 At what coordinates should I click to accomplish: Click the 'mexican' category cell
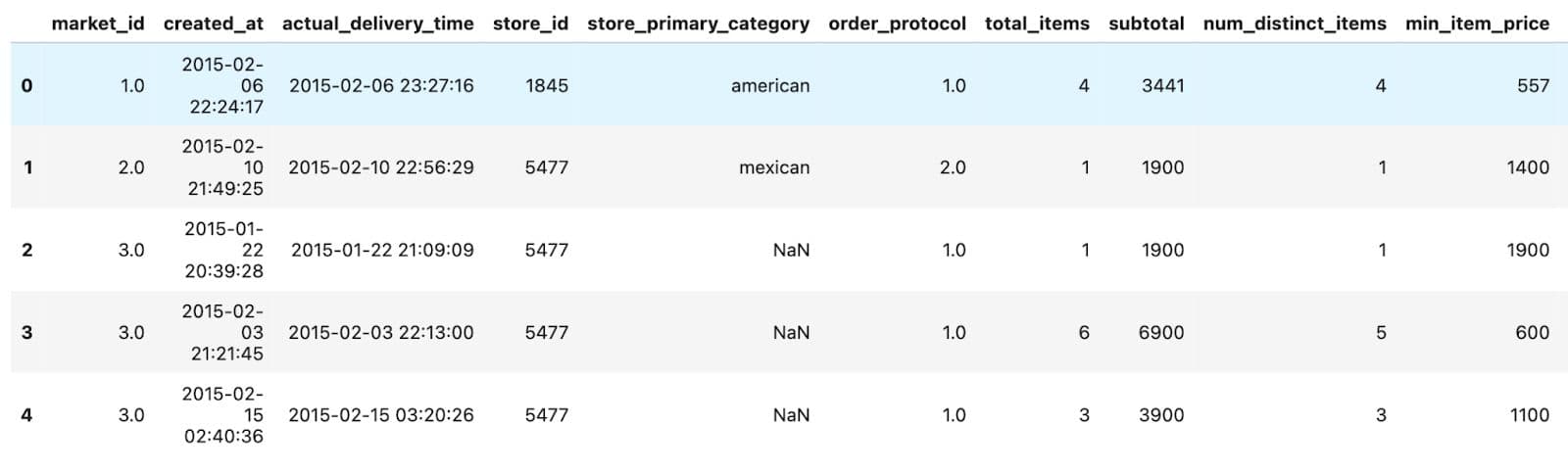point(773,167)
